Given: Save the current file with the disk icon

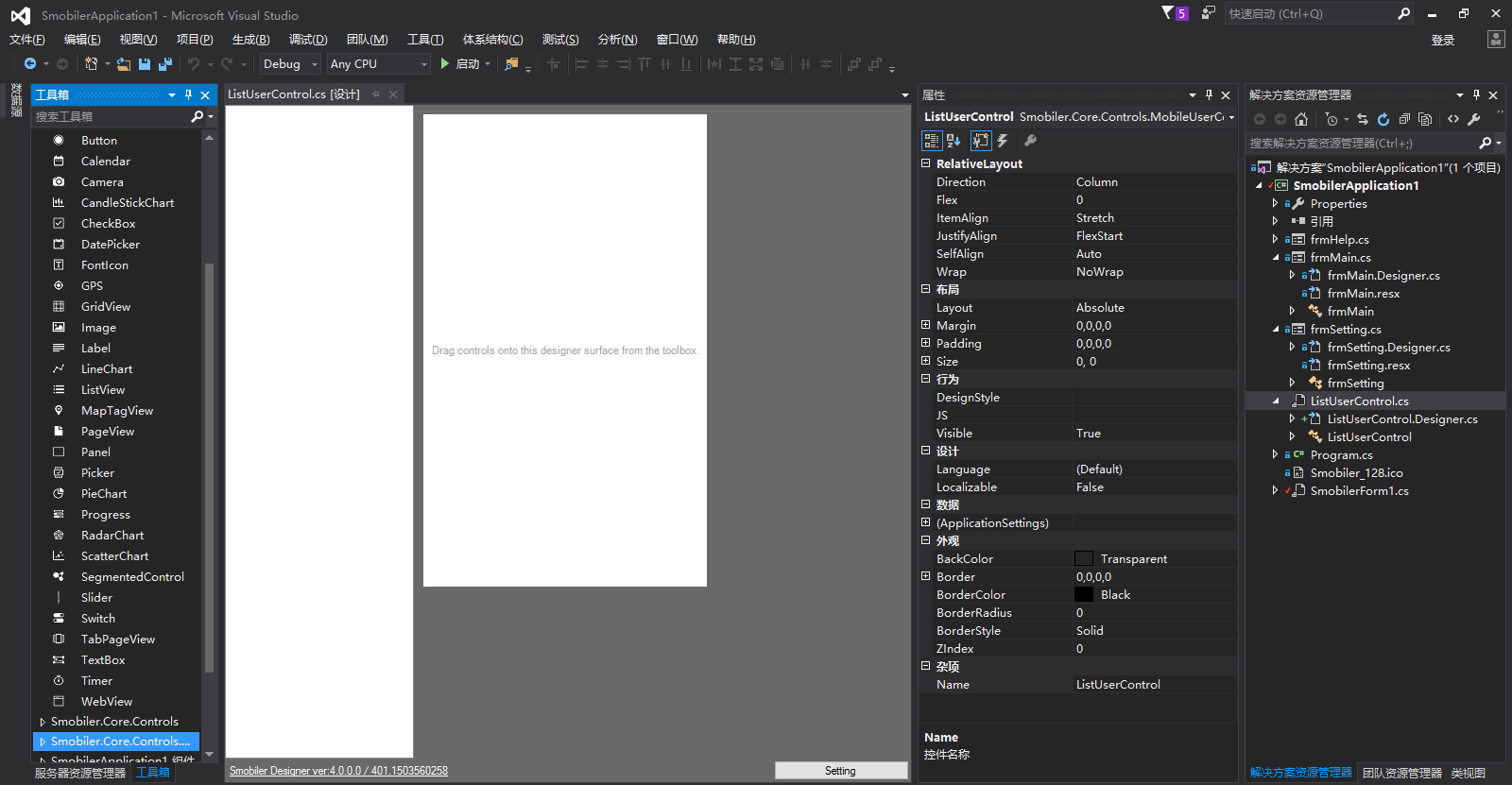Looking at the screenshot, I should tap(145, 63).
